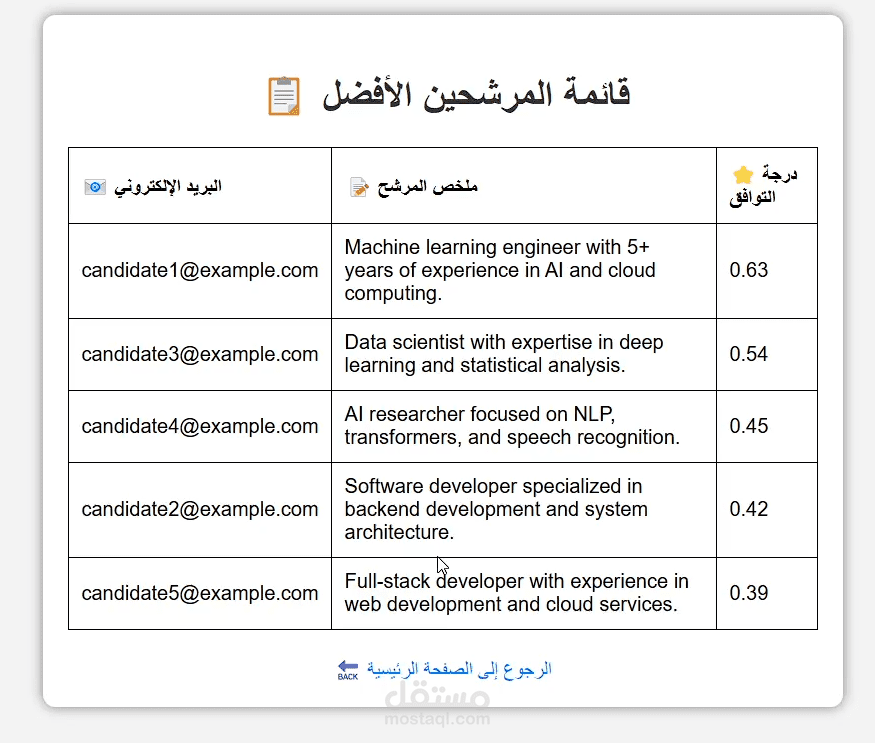Image resolution: width=875 pixels, height=743 pixels.
Task: Click the Software developer summary text
Action: coord(496,509)
